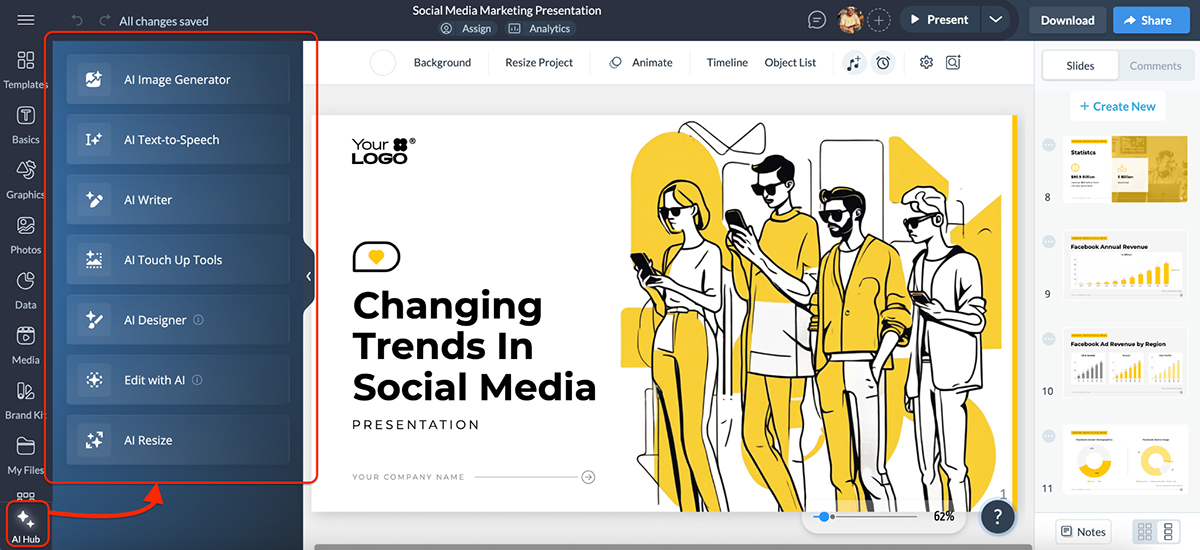The image size is (1200, 550).
Task: Open options for slide 8
Action: pyautogui.click(x=1049, y=145)
